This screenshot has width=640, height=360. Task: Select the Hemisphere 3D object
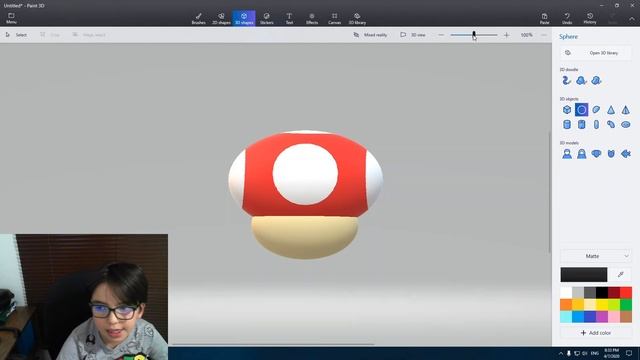click(596, 110)
